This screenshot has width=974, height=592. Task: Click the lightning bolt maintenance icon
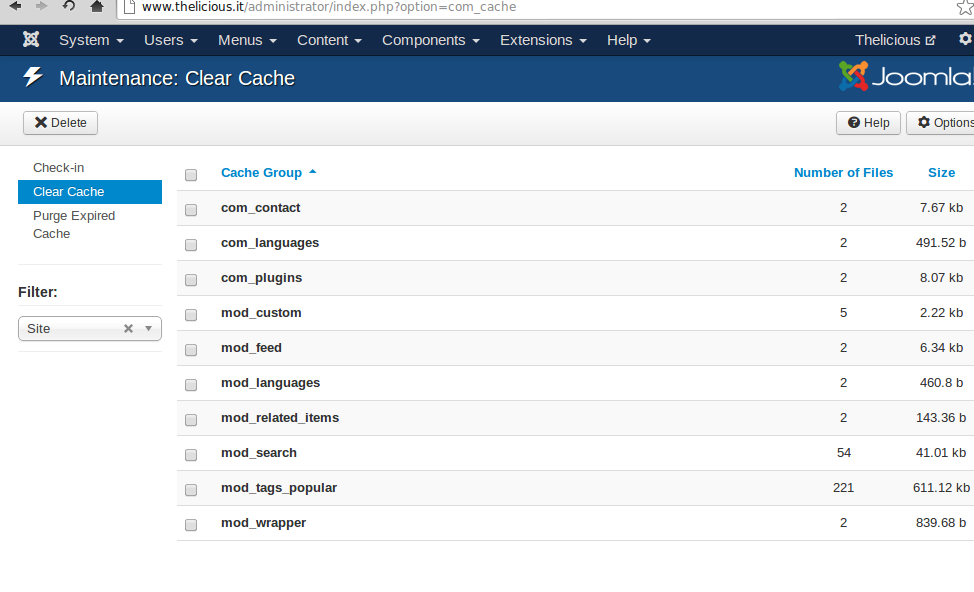[33, 77]
